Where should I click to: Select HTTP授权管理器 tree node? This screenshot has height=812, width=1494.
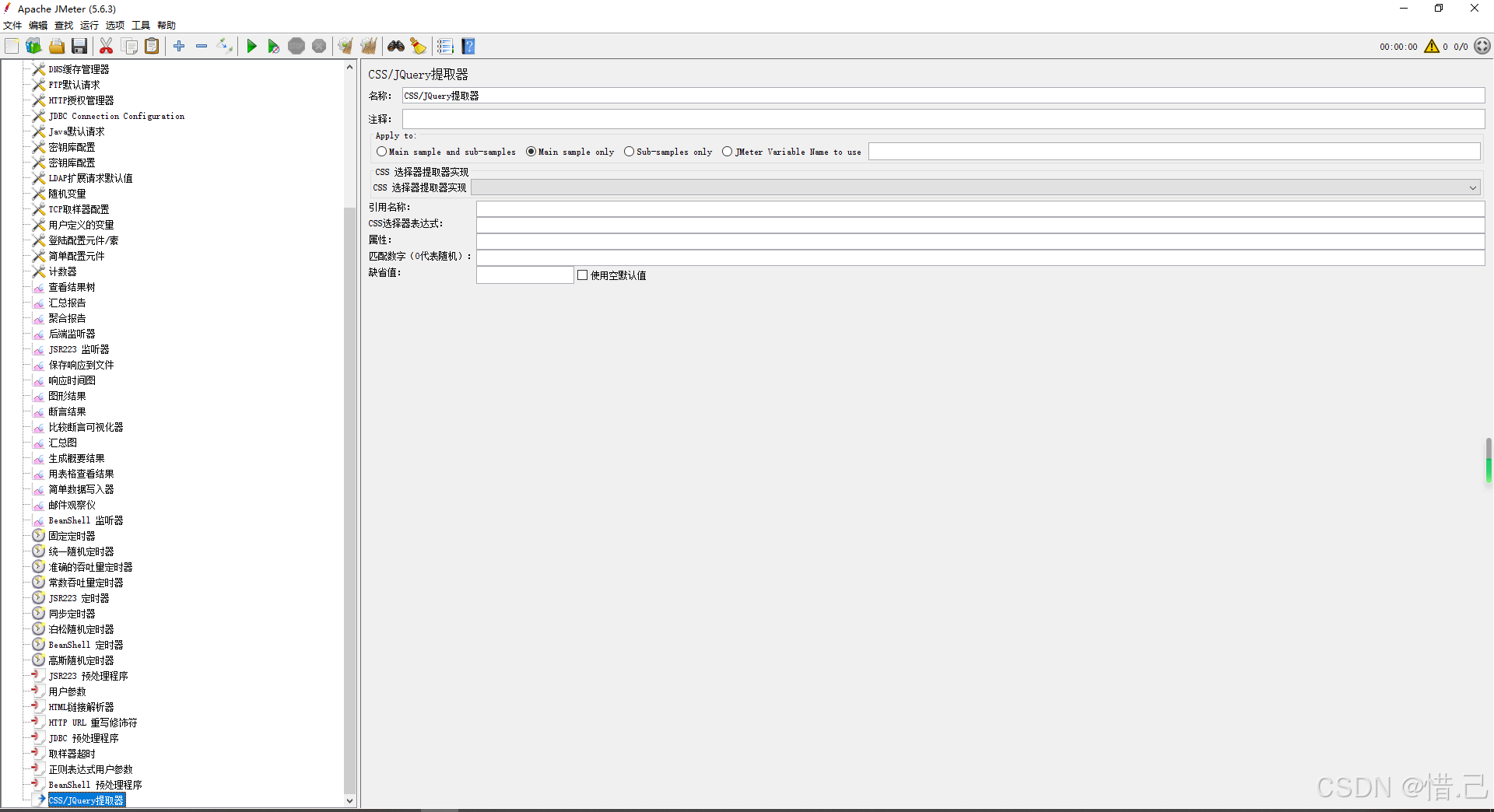81,100
